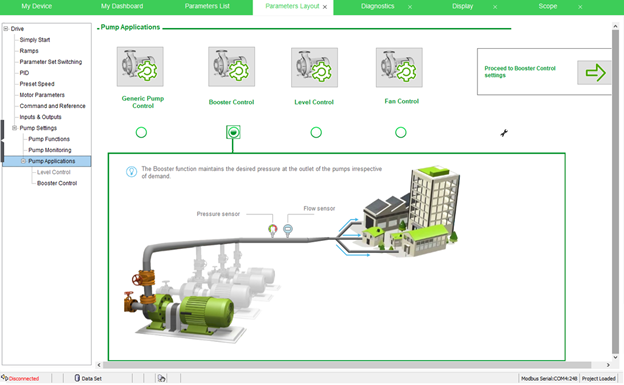This screenshot has height=385, width=624.
Task: Open the My Dashboard tab
Action: point(122,6)
